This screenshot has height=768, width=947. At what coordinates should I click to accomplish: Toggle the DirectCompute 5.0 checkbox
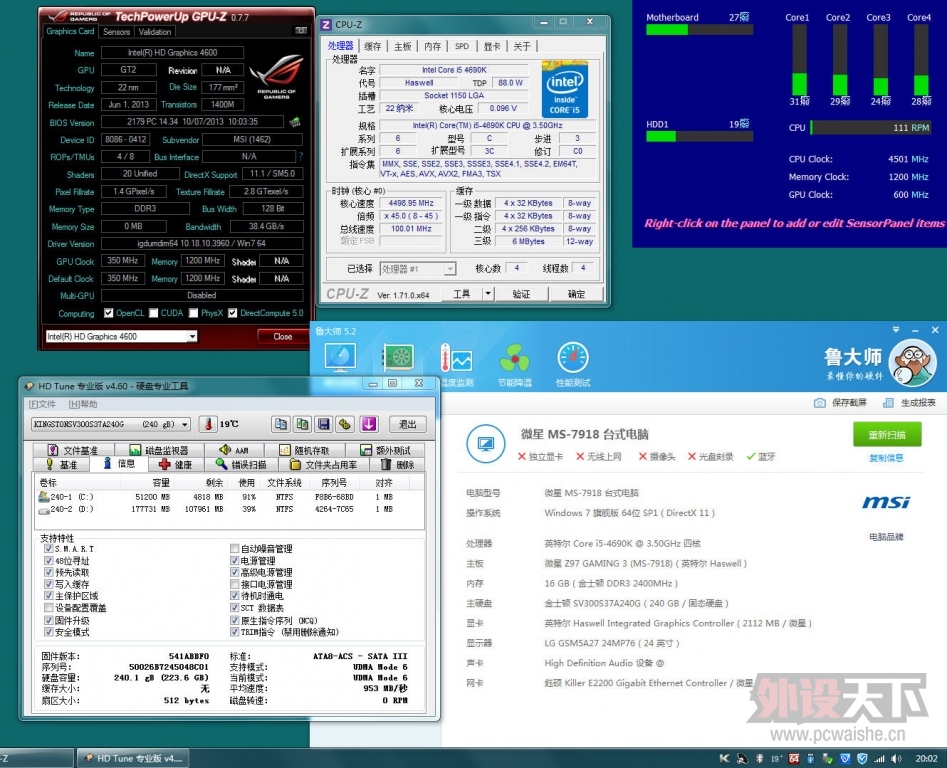pyautogui.click(x=233, y=313)
